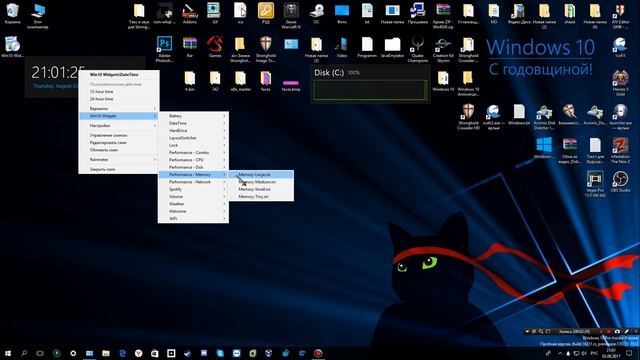
Task: Click the Disk (C:) usage bar widget
Action: pos(370,90)
